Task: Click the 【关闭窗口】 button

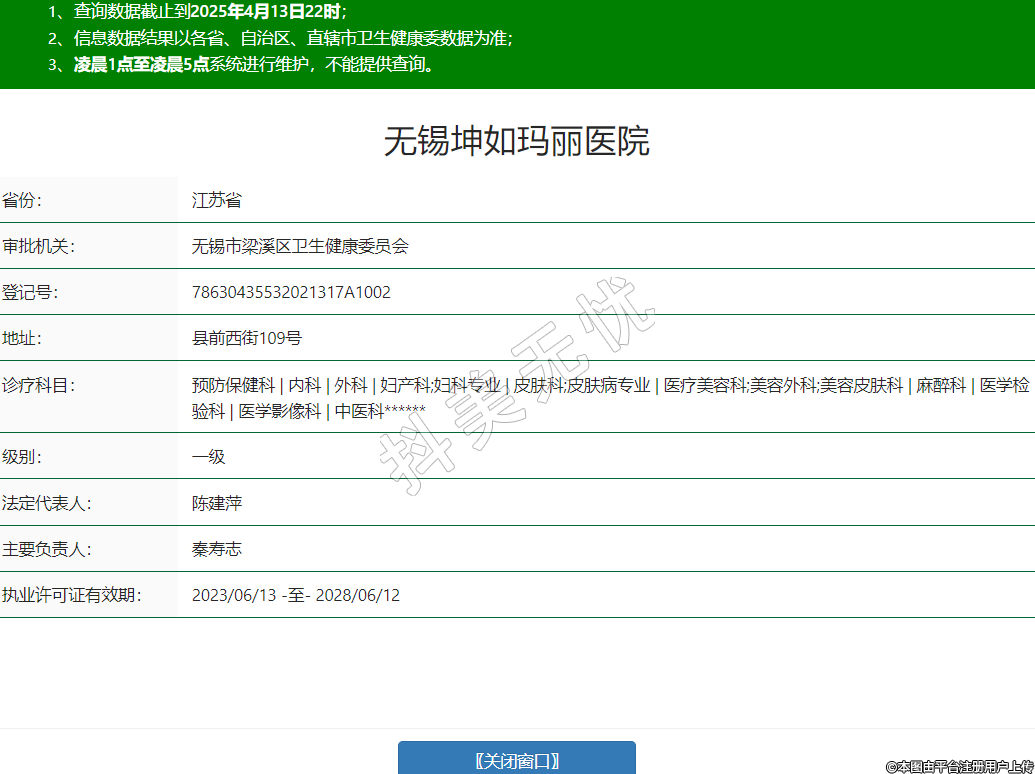Action: (x=516, y=759)
